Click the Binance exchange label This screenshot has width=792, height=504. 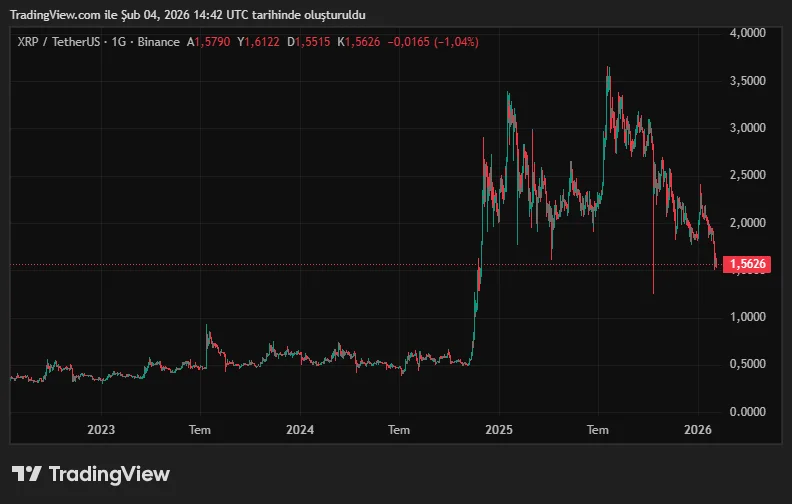point(158,42)
